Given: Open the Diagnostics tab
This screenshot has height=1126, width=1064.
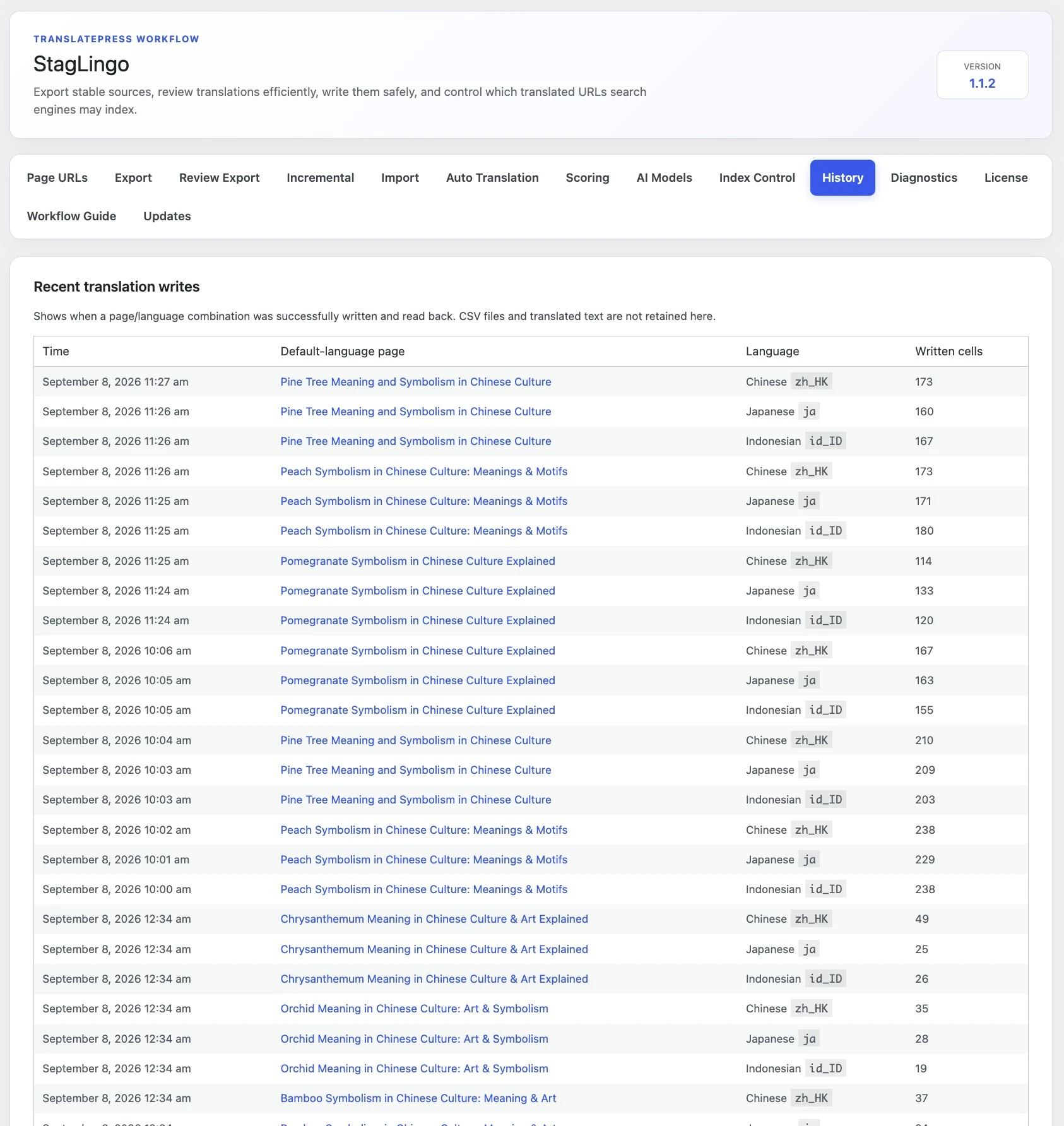Looking at the screenshot, I should click(924, 178).
